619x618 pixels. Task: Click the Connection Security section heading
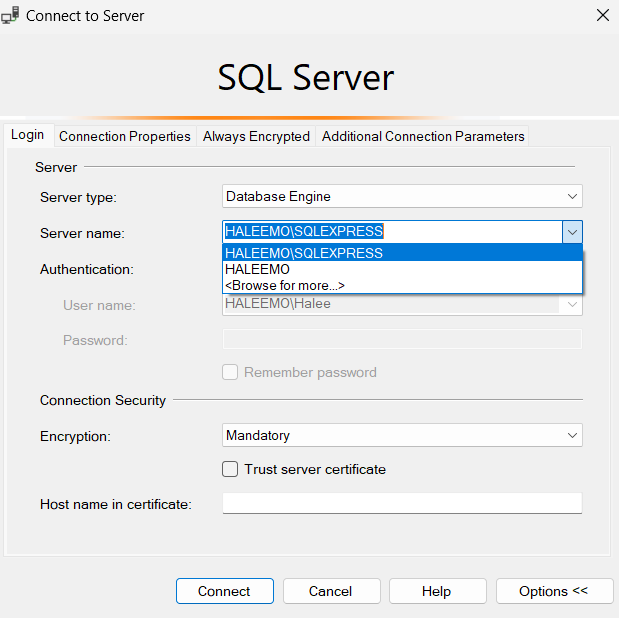[x=103, y=400]
